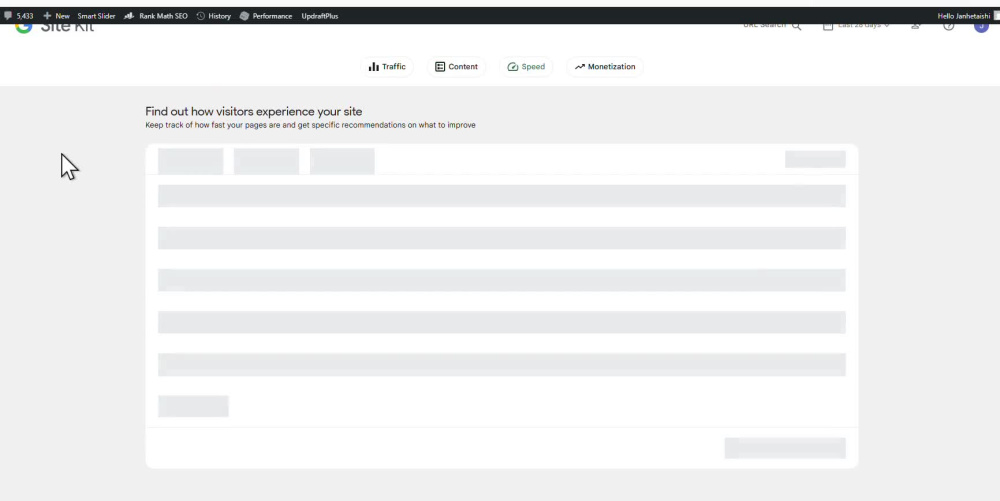This screenshot has width=1000, height=501.
Task: Jump to the Monetization section
Action: tap(605, 66)
